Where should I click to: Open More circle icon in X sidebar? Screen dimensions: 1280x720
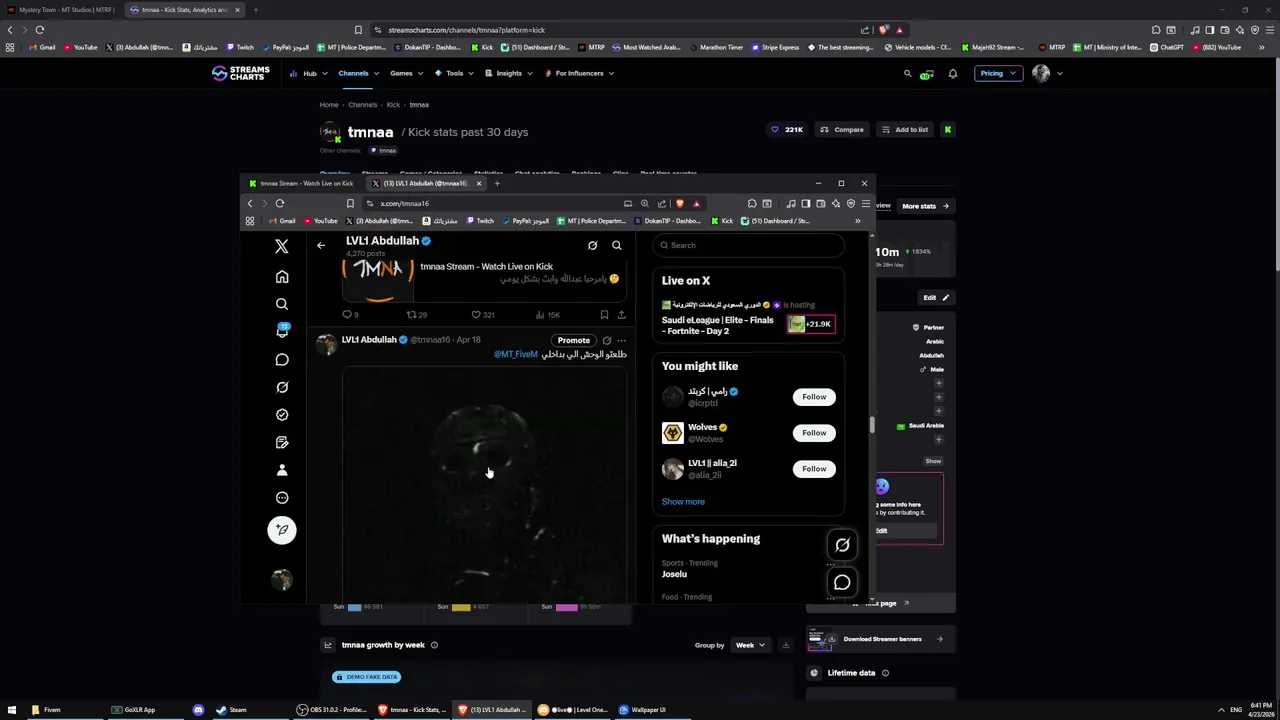(x=282, y=497)
